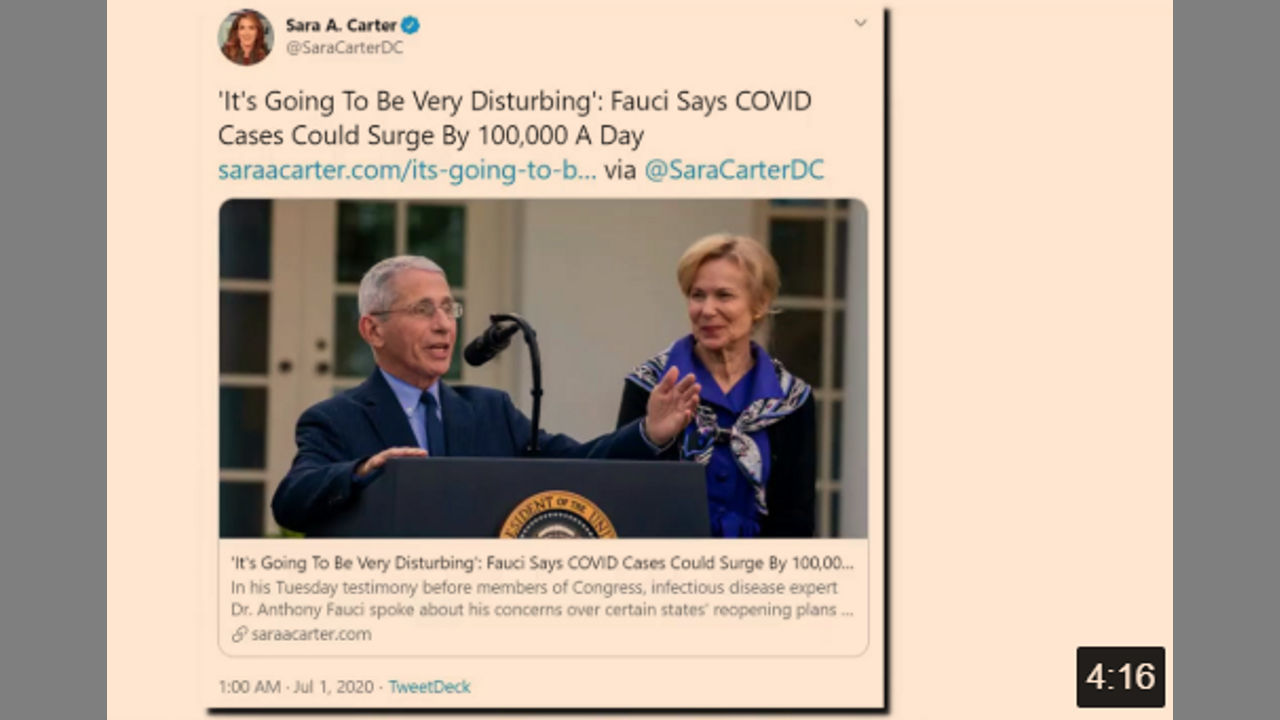
Task: Click the @SaraCarterDC handle under the name
Action: [x=344, y=48]
